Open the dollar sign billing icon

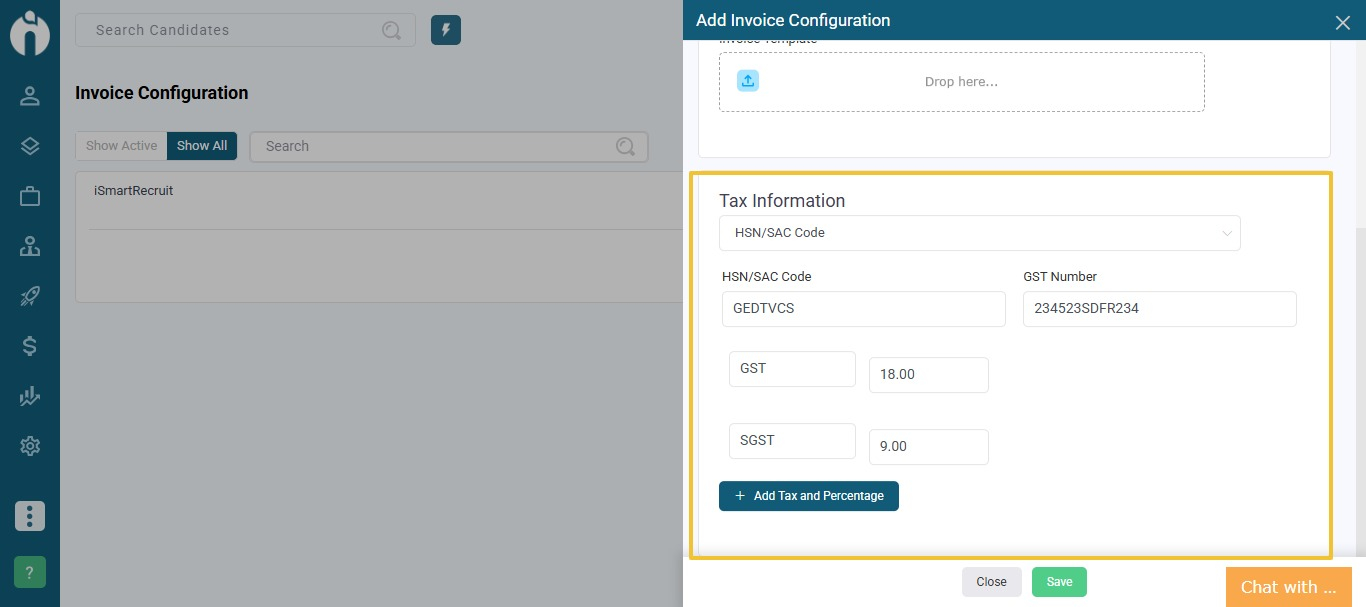[30, 346]
